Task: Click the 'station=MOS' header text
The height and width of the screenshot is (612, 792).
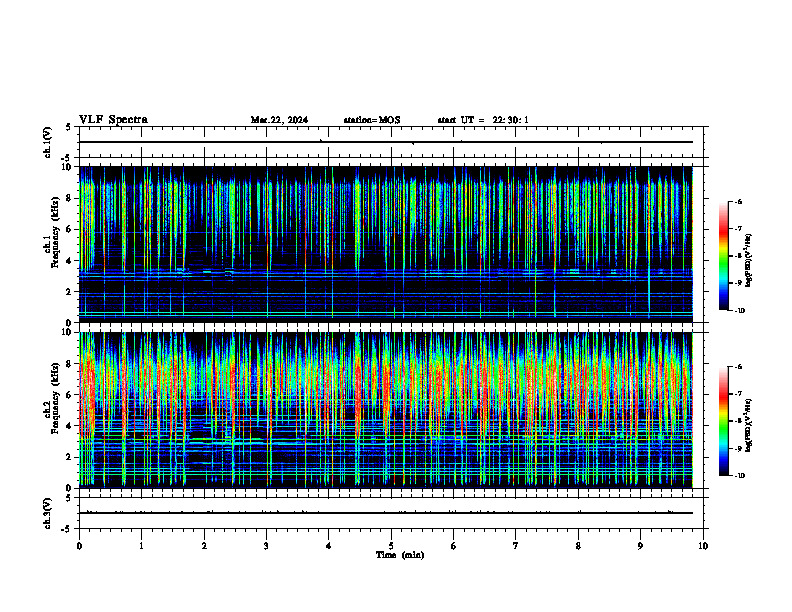Action: [x=372, y=120]
